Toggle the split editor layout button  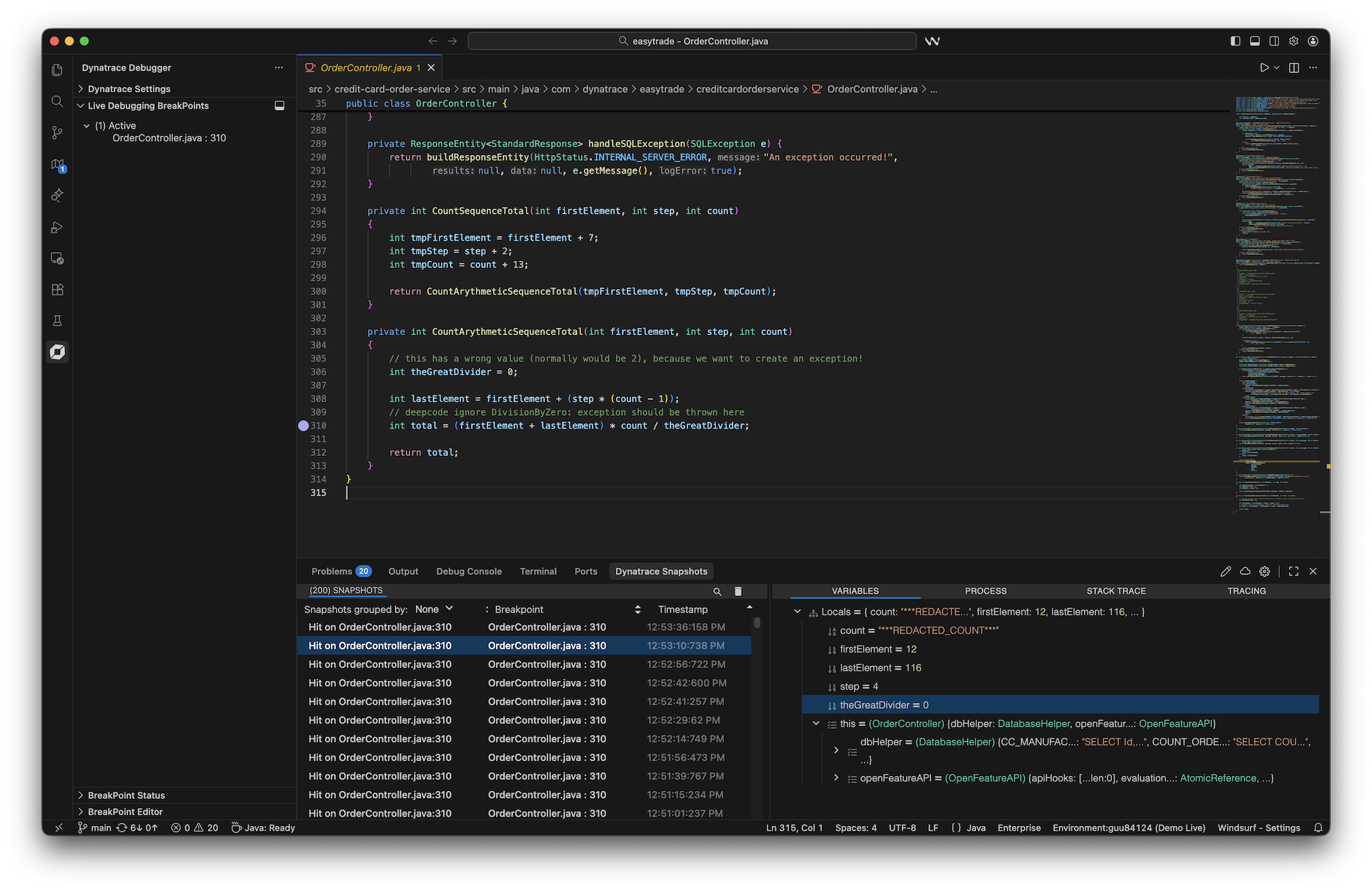[x=1293, y=67]
